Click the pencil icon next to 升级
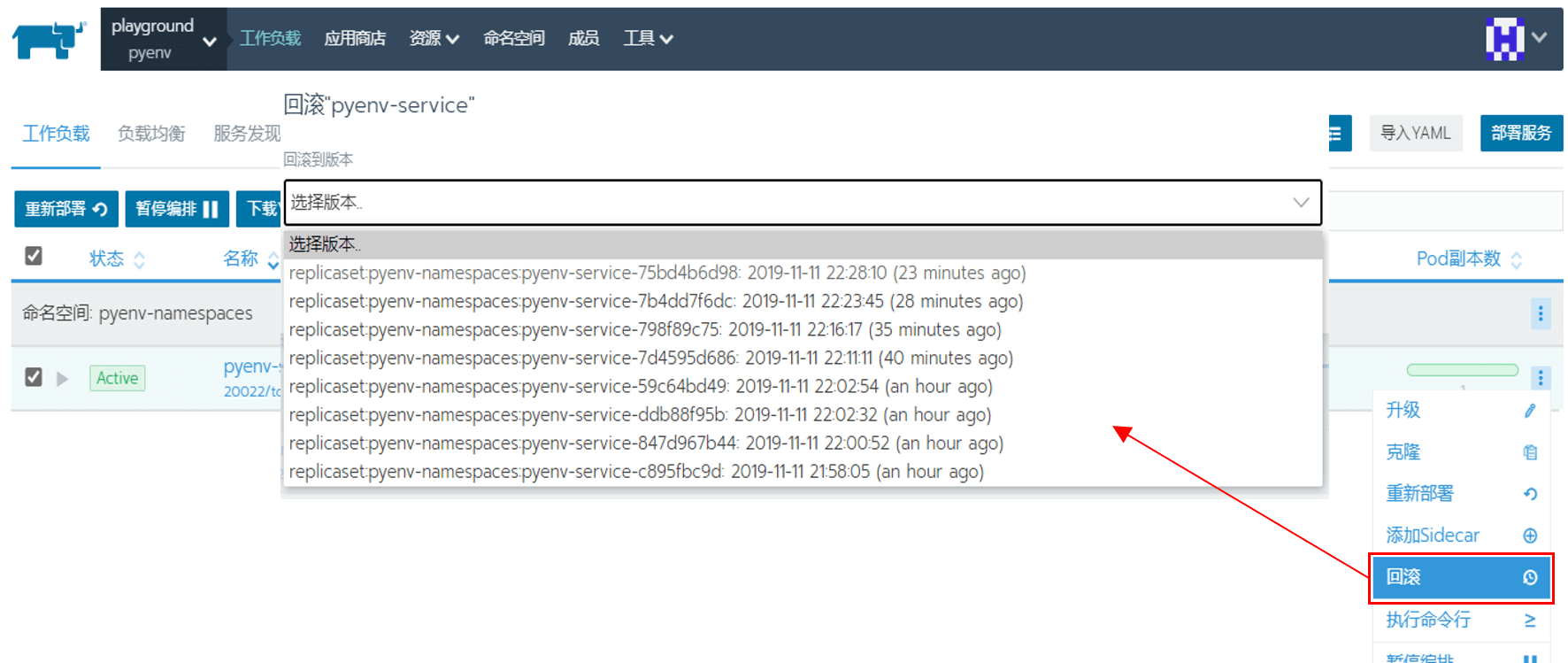Image resolution: width=1568 pixels, height=663 pixels. point(1530,410)
